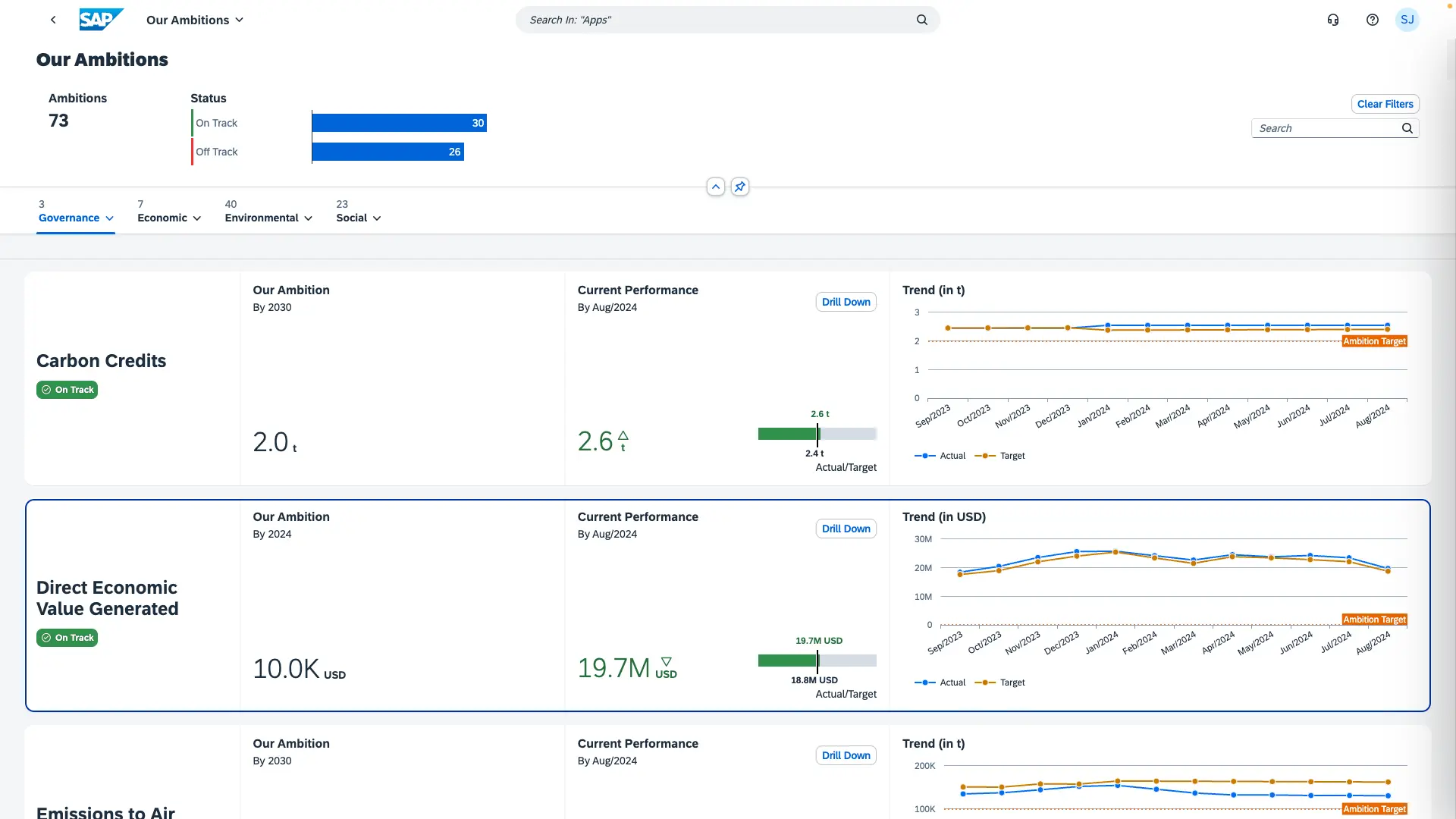Click the Clear Filters button
Image resolution: width=1456 pixels, height=819 pixels.
(1385, 104)
